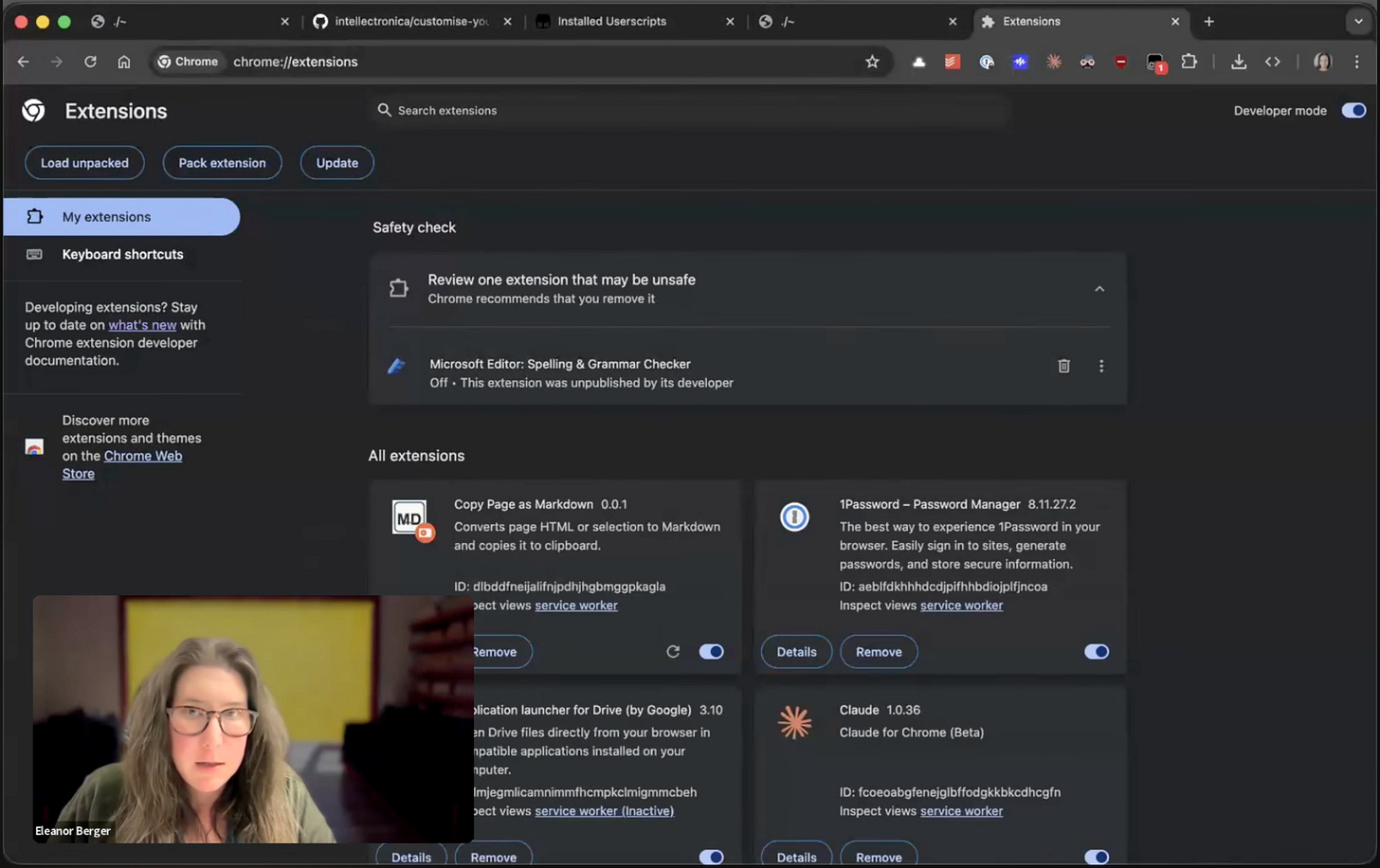The image size is (1380, 868).
Task: Open the 1Password extension in the toolbar
Action: coord(987,62)
